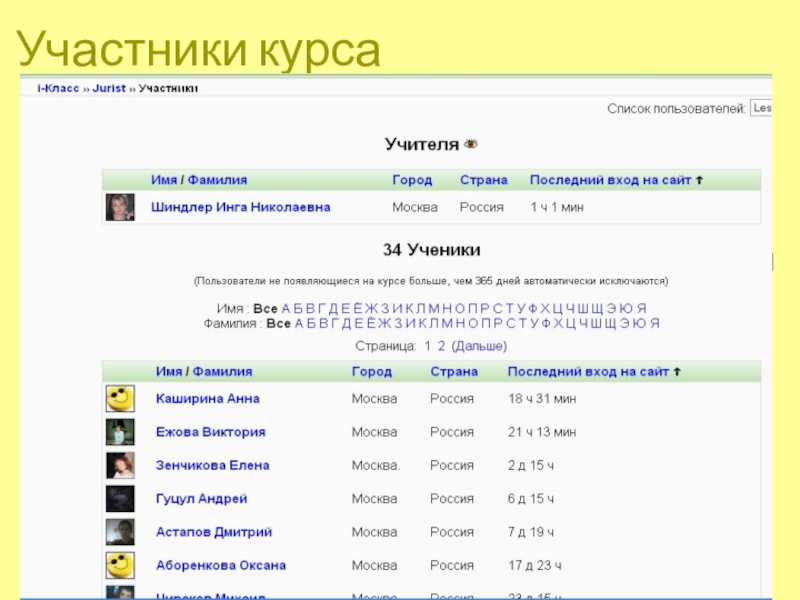
Task: Open Астапов Дмитрий profile link
Action: pyautogui.click(x=214, y=532)
